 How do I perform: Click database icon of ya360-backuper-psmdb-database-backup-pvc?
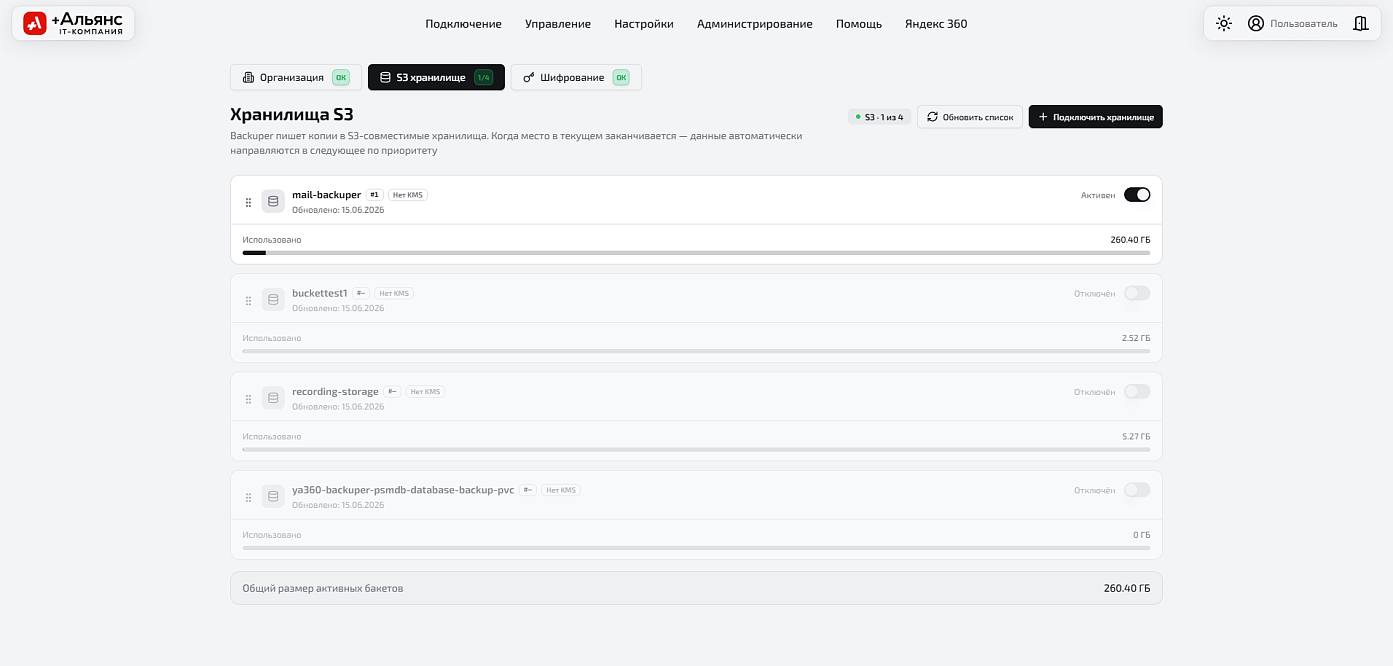[x=273, y=497]
